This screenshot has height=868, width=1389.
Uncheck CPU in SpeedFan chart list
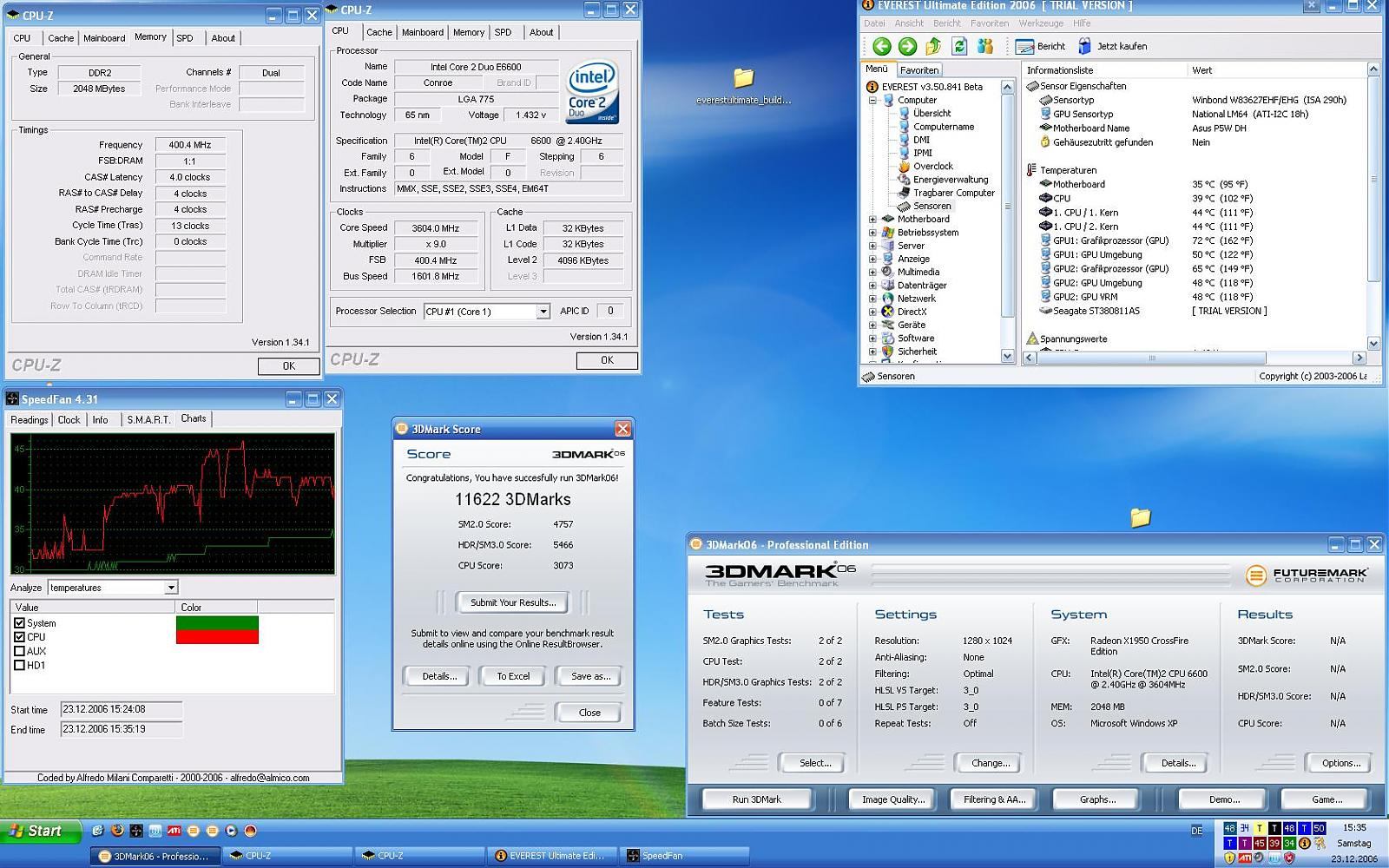click(x=19, y=637)
